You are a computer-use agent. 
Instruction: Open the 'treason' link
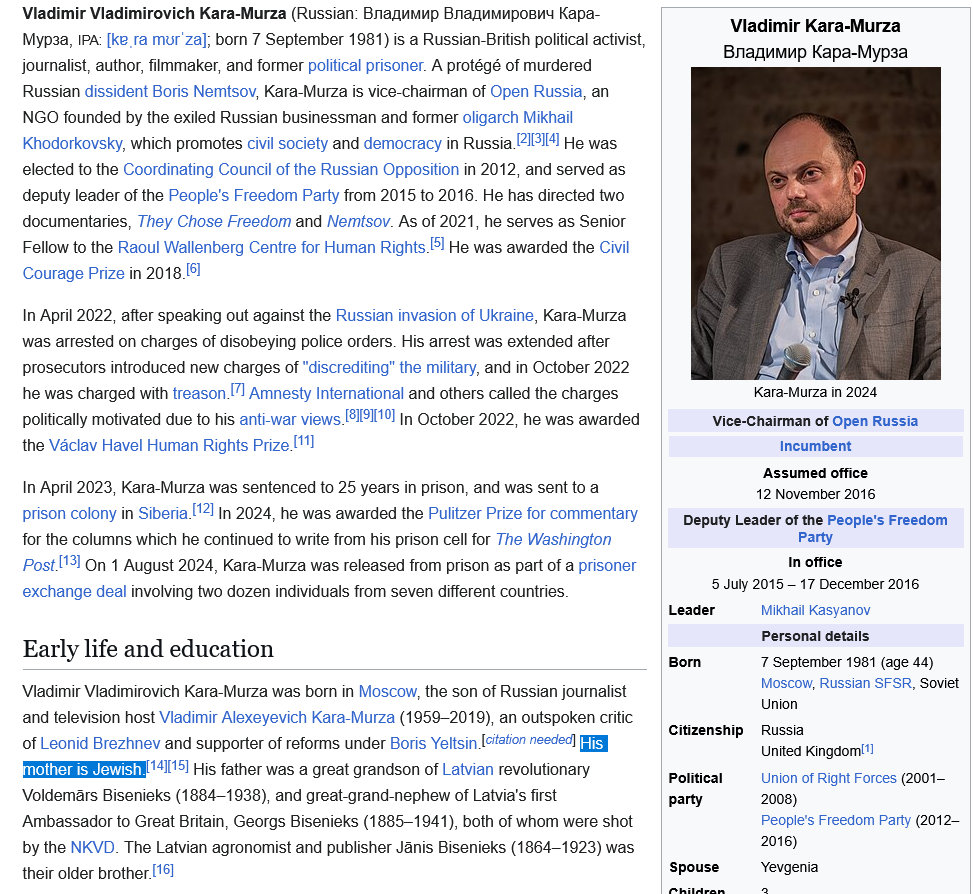pos(199,395)
